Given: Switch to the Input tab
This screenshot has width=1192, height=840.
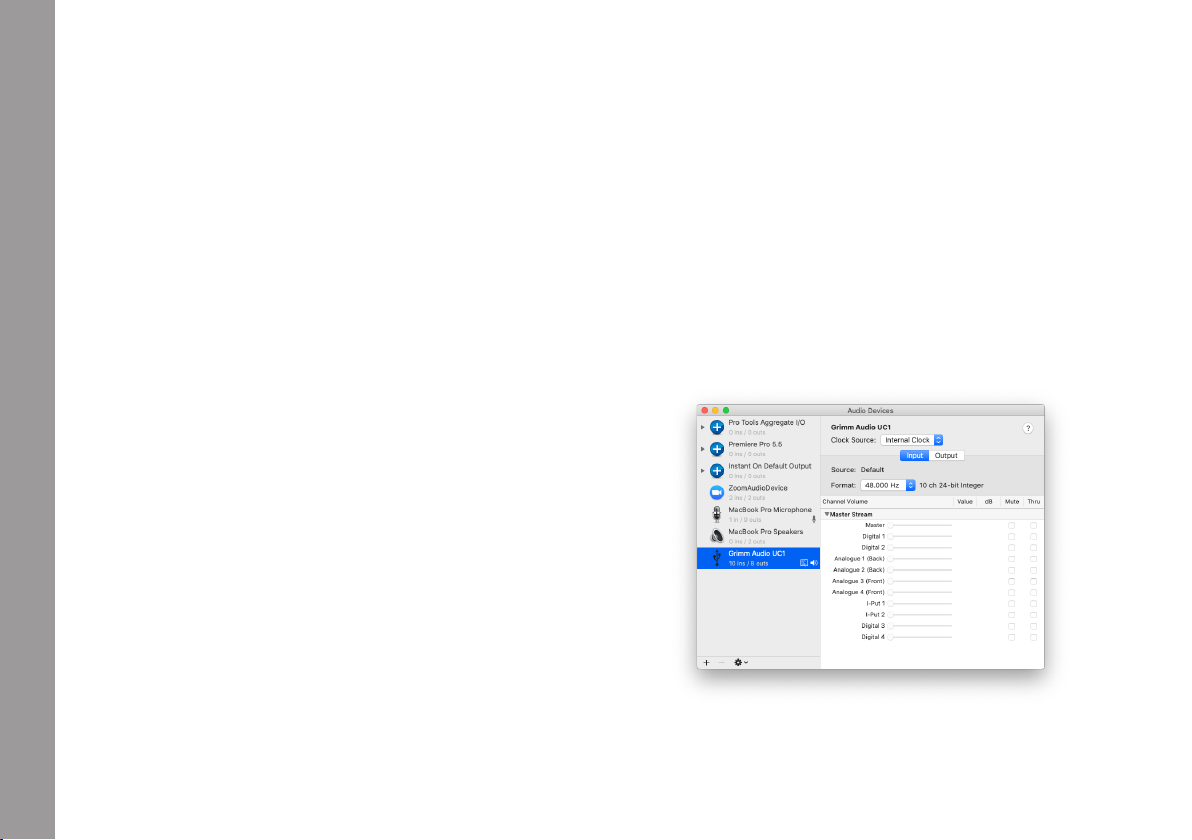Looking at the screenshot, I should pyautogui.click(x=915, y=456).
